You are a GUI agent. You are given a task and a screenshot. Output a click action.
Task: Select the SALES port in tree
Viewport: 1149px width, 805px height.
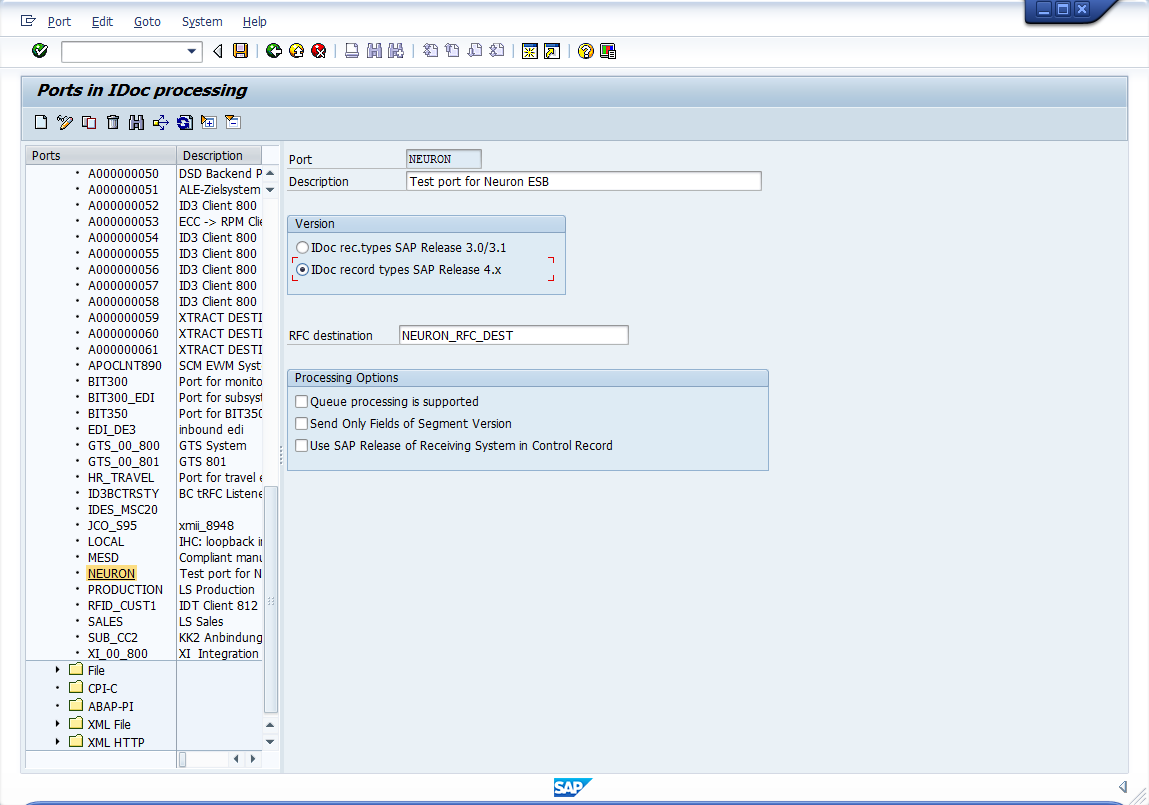pyautogui.click(x=106, y=621)
